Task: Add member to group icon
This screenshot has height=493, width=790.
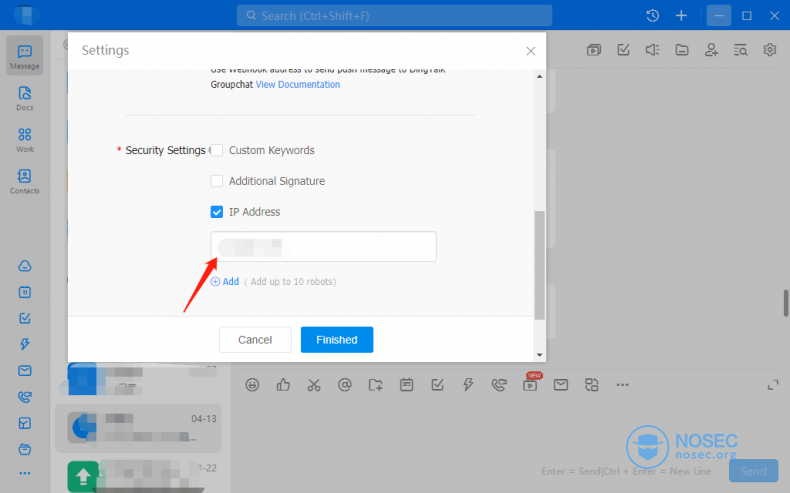Action: click(711, 49)
